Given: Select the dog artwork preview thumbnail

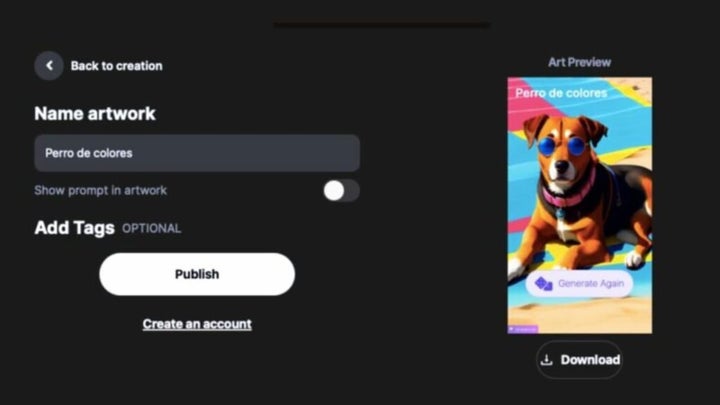Looking at the screenshot, I should pyautogui.click(x=579, y=205).
